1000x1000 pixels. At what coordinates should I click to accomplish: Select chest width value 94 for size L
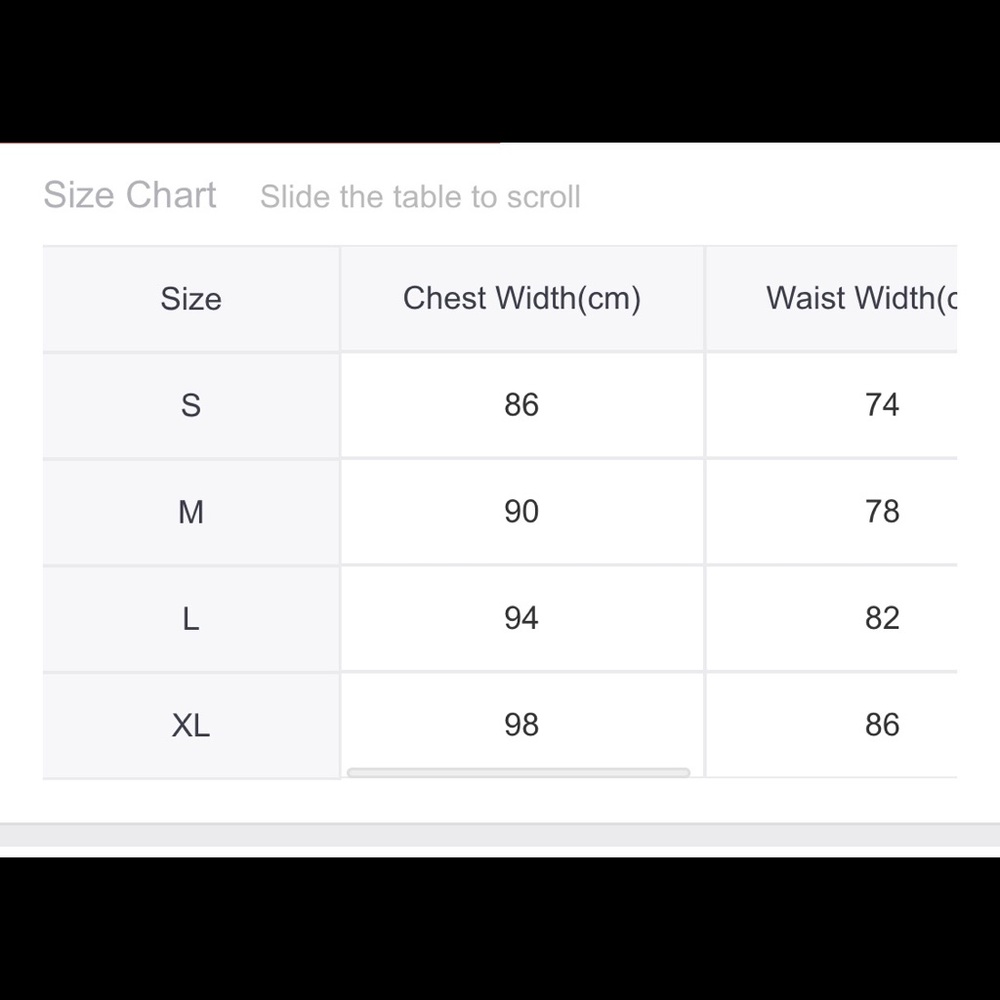pyautogui.click(x=521, y=618)
